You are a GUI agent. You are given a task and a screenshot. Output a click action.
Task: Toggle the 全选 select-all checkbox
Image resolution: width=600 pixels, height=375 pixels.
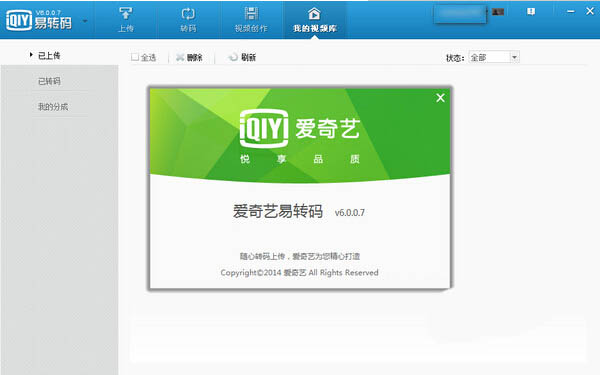[135, 57]
